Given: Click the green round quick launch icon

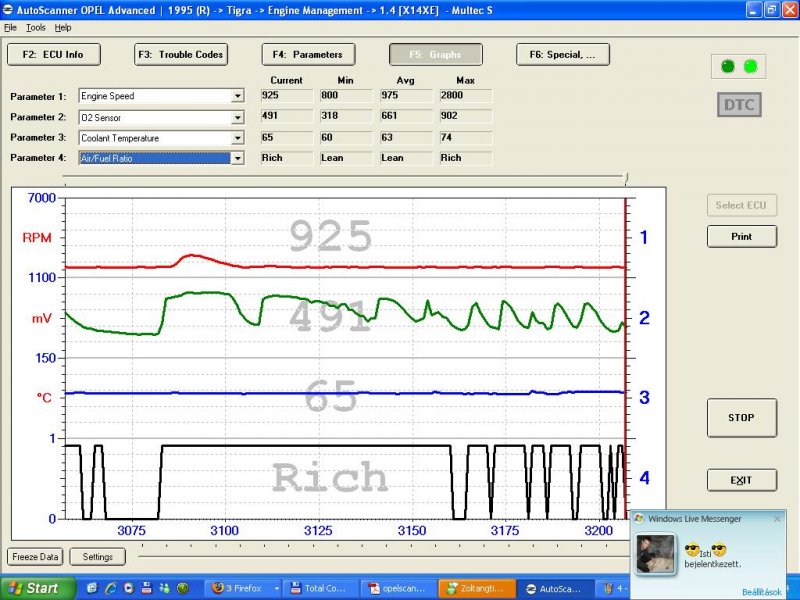Looking at the screenshot, I should [183, 588].
